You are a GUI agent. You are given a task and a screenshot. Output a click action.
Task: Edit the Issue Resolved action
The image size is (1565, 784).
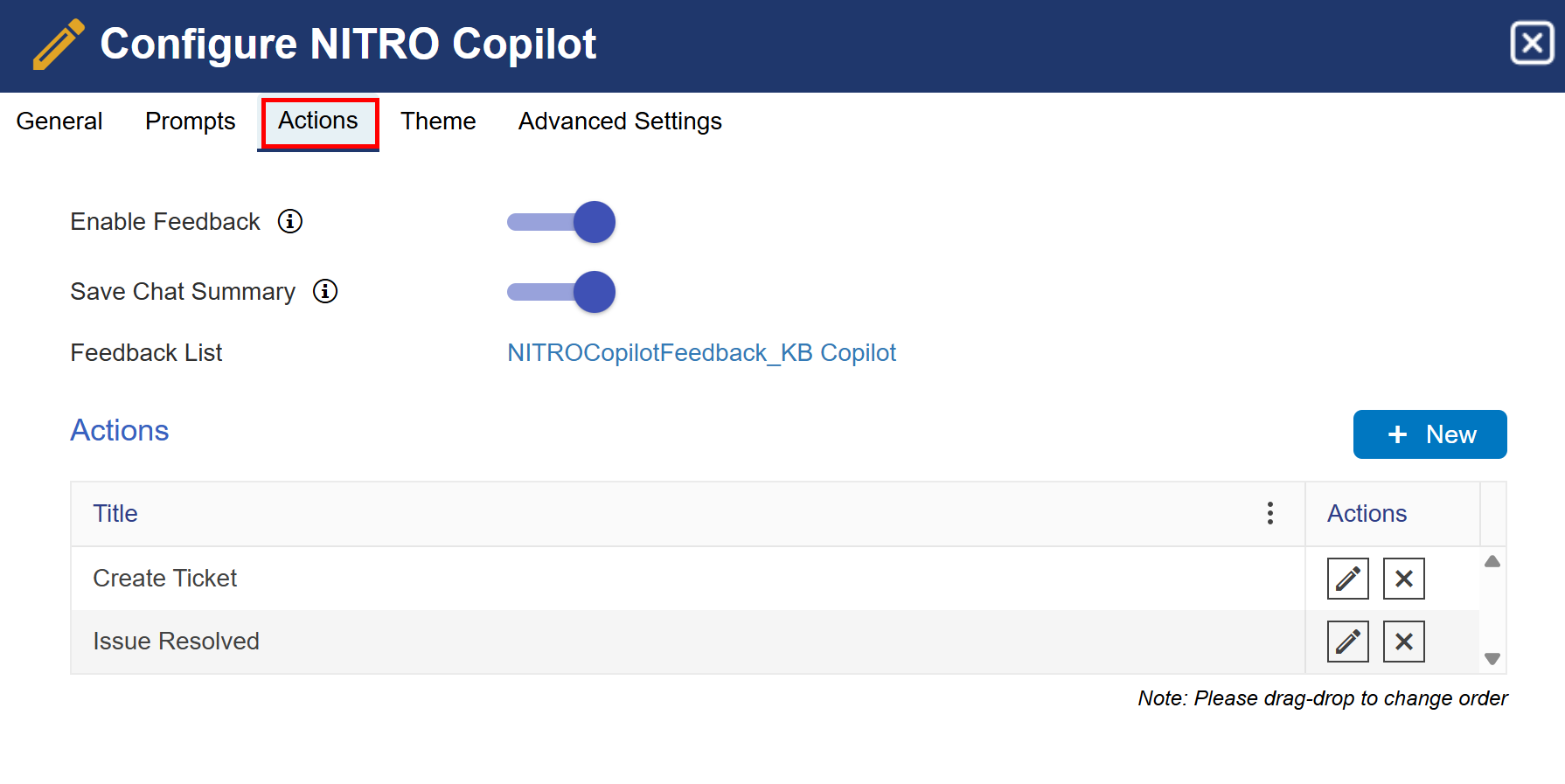coord(1347,642)
